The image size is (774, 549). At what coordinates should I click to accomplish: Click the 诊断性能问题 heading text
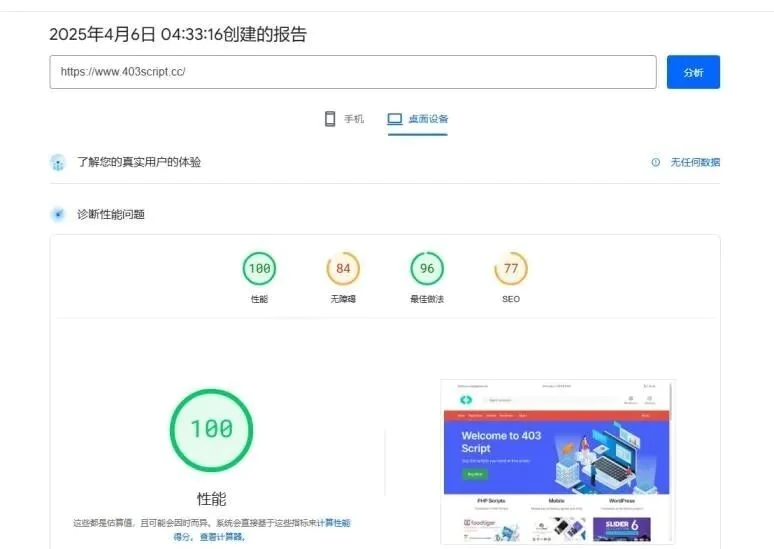111,214
